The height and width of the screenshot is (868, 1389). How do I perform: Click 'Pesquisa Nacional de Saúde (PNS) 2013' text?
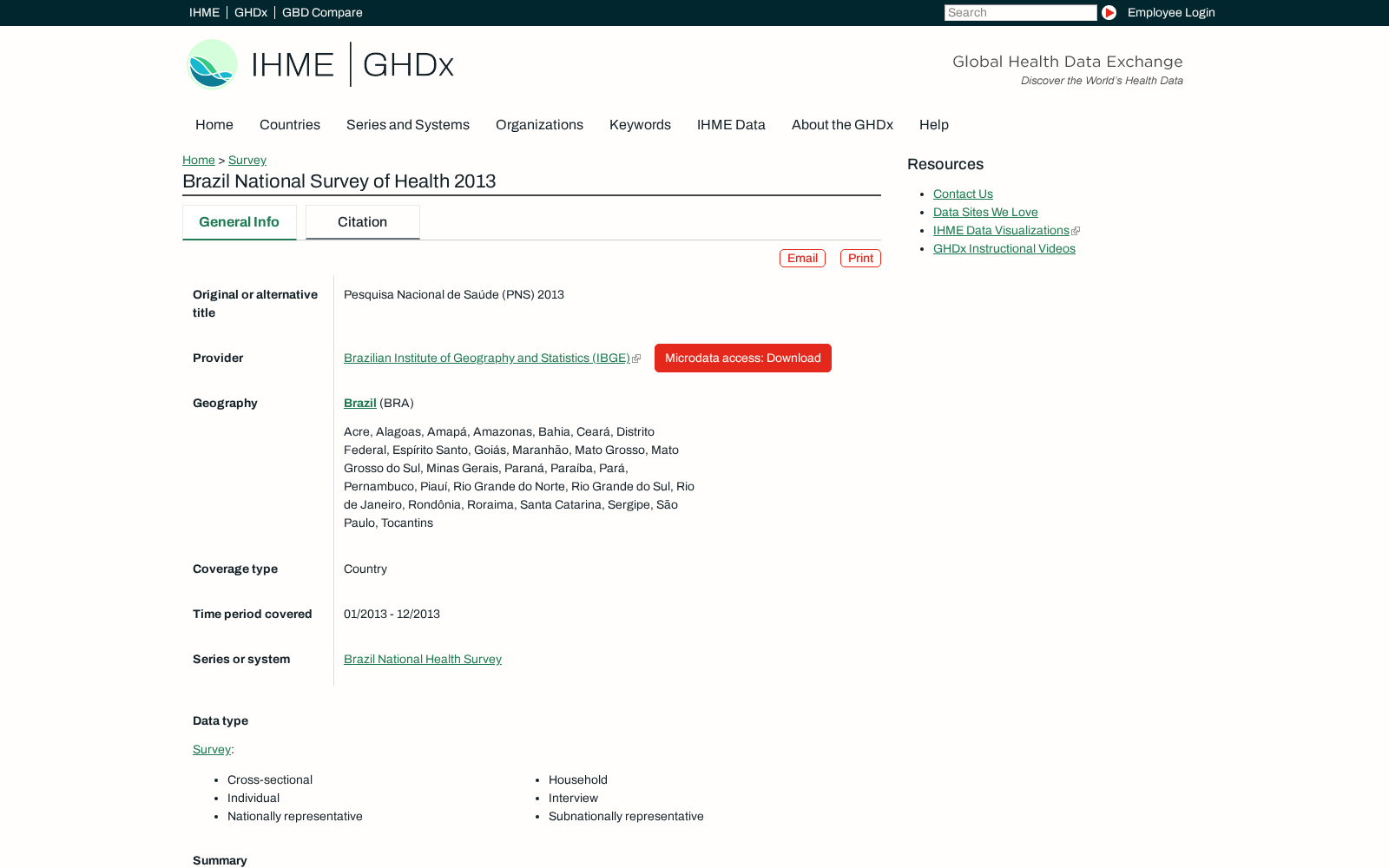pos(454,294)
